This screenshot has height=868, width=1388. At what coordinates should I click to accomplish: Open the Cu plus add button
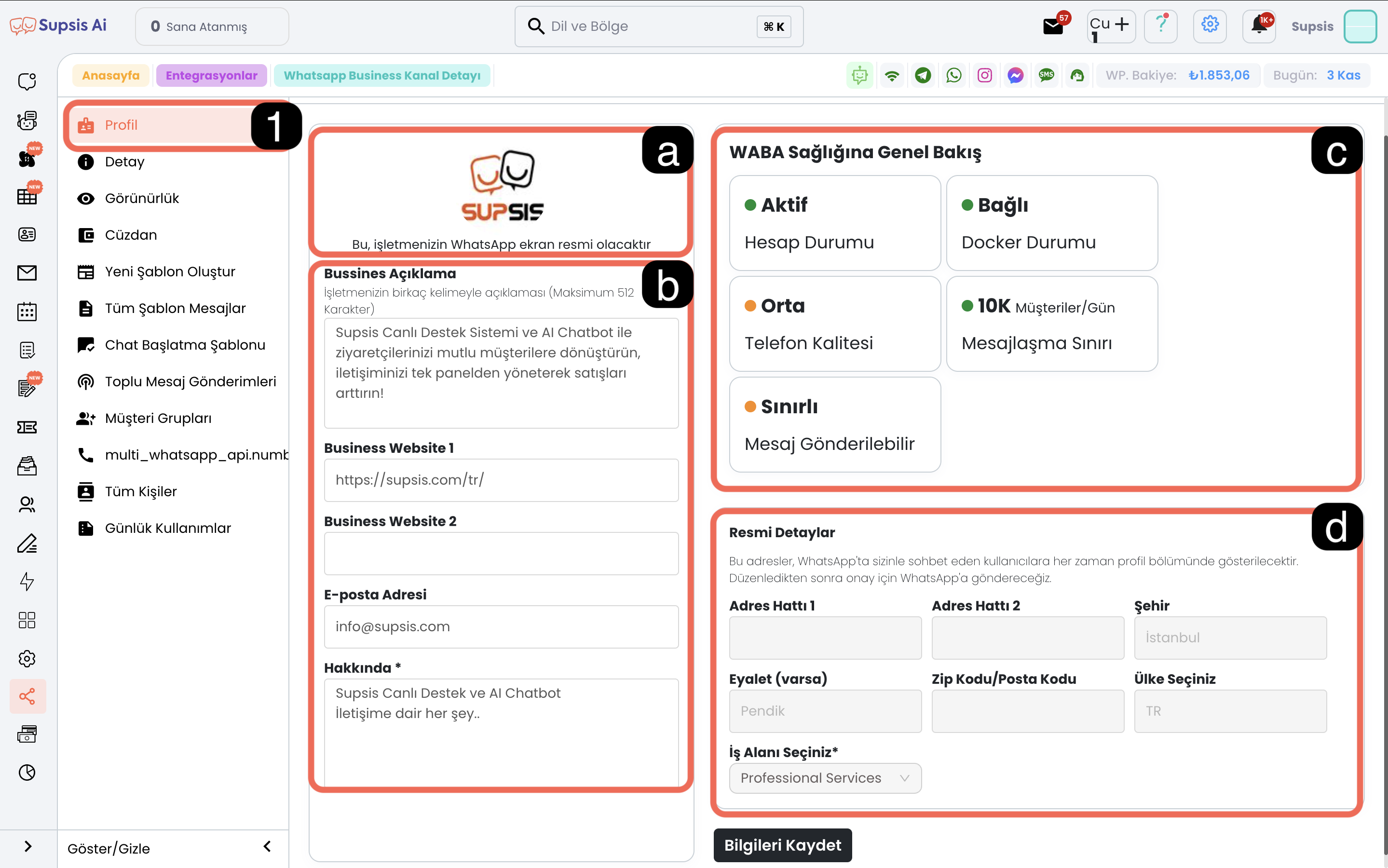coord(1111,26)
